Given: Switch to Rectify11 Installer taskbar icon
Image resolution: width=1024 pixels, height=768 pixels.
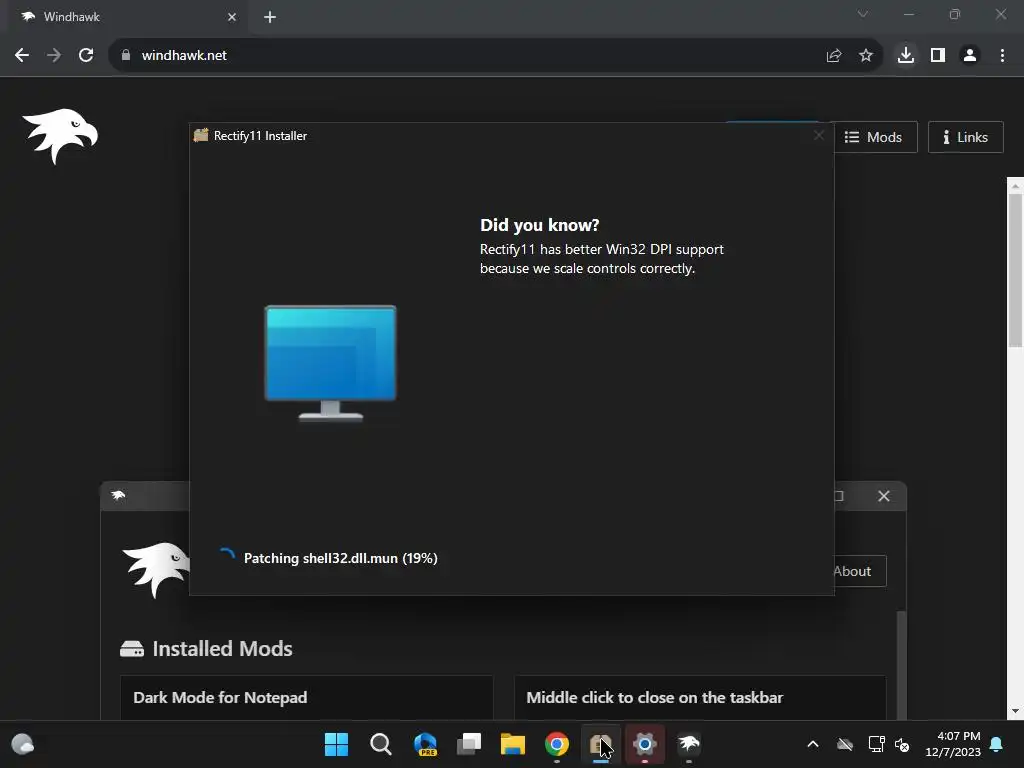Looking at the screenshot, I should tap(601, 744).
